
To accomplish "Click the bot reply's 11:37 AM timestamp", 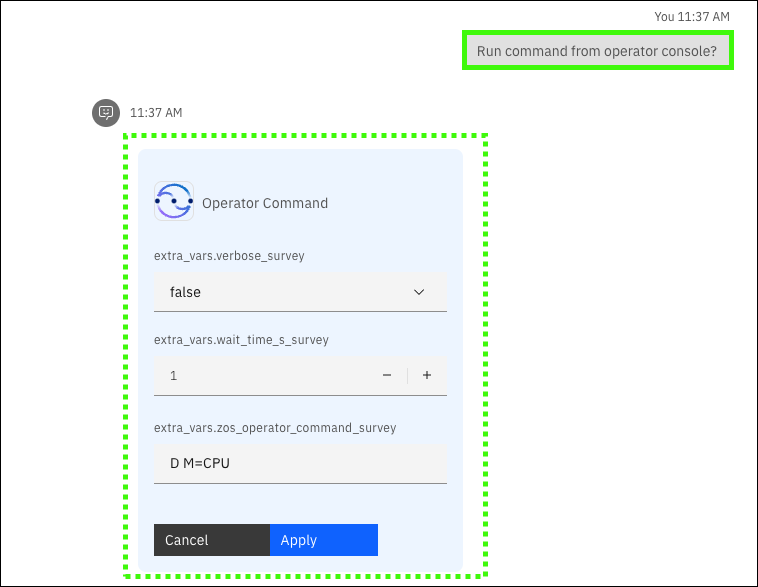I will (x=156, y=113).
